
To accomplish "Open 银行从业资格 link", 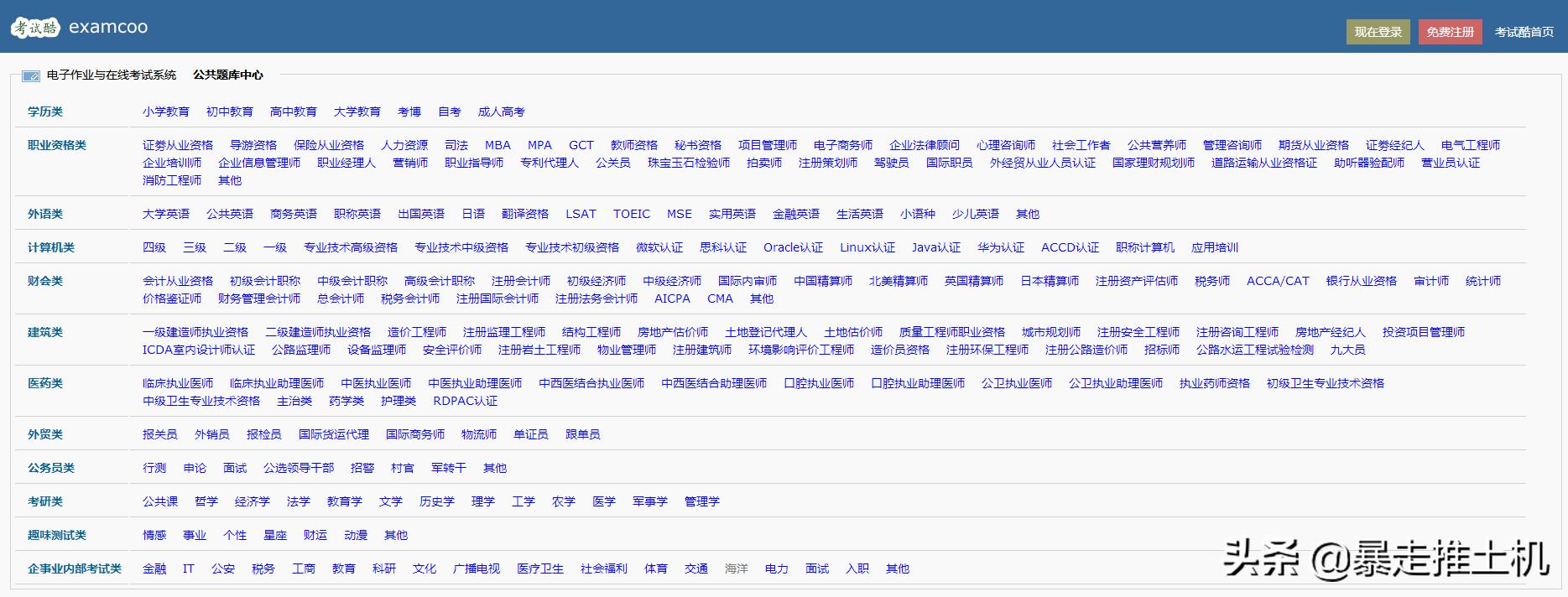I will [1362, 281].
